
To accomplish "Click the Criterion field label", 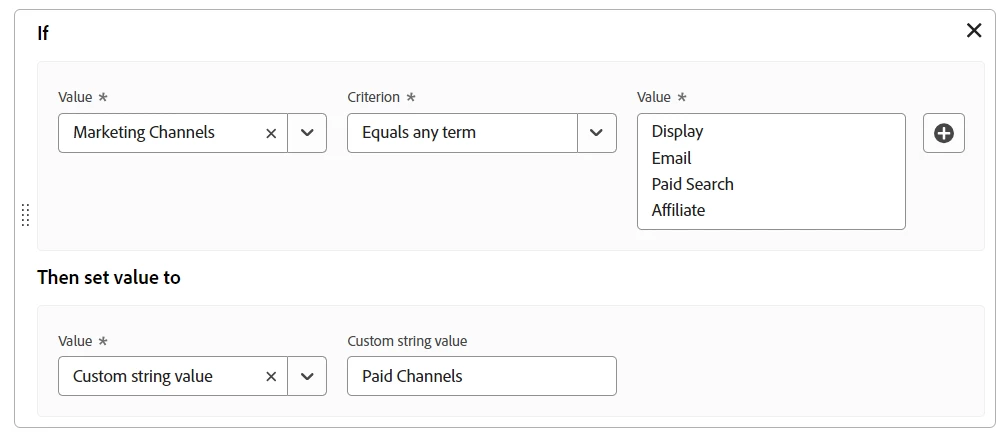I will [x=373, y=97].
